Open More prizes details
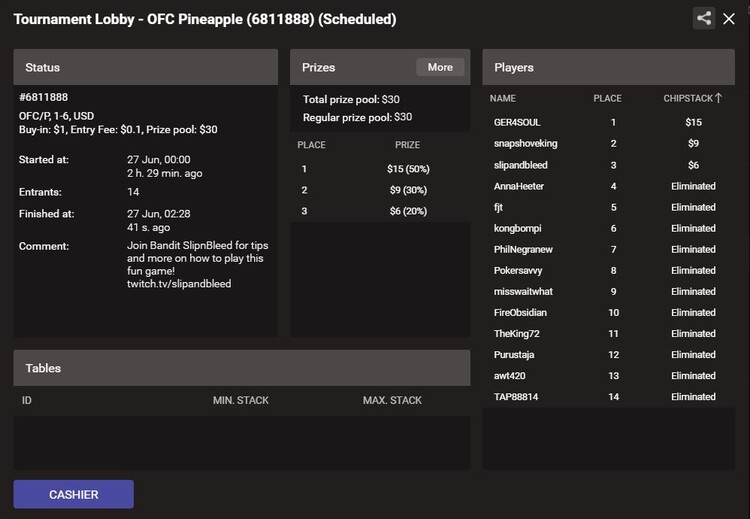 [x=440, y=67]
